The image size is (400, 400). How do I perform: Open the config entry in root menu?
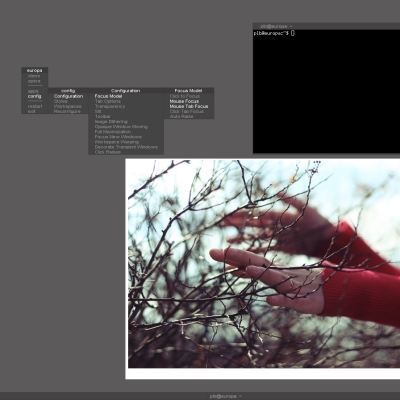point(35,96)
